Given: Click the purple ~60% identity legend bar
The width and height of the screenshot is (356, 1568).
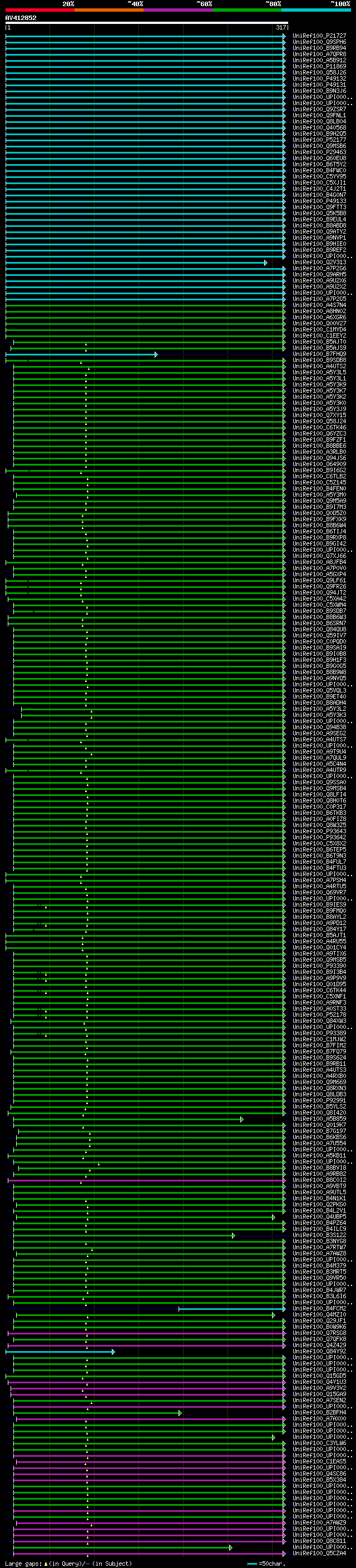Looking at the screenshot, I should point(179,10).
